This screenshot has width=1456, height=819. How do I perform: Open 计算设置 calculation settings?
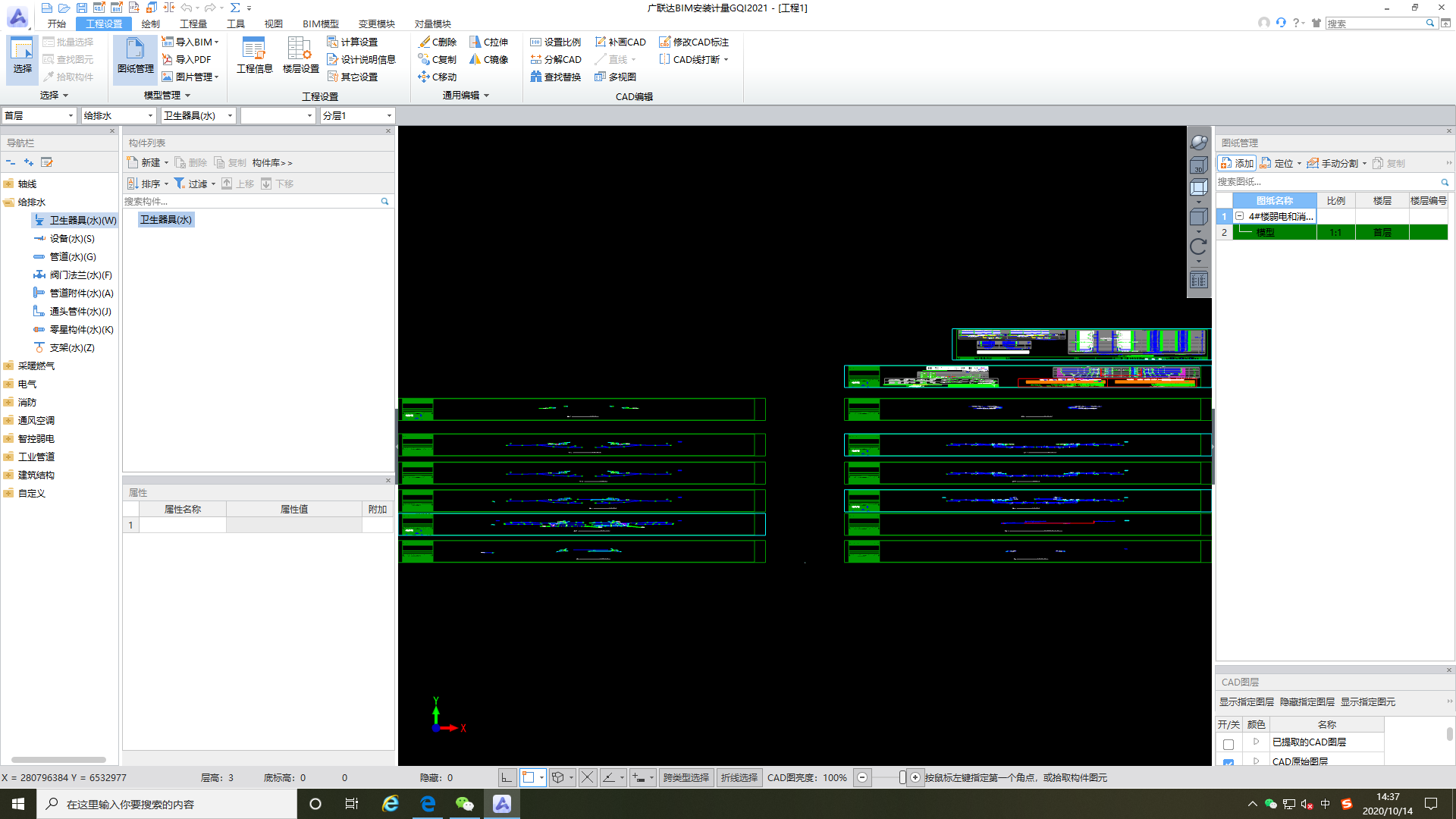pyautogui.click(x=352, y=42)
